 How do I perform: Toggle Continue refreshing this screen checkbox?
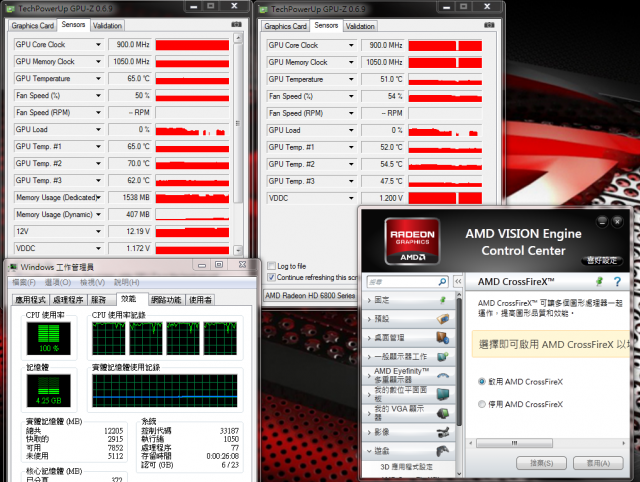(x=271, y=277)
